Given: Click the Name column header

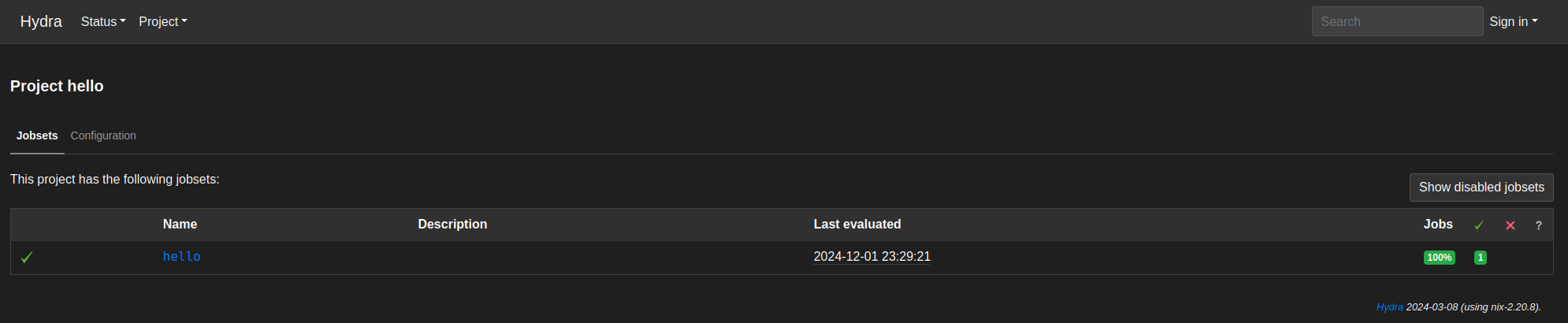Looking at the screenshot, I should (180, 225).
